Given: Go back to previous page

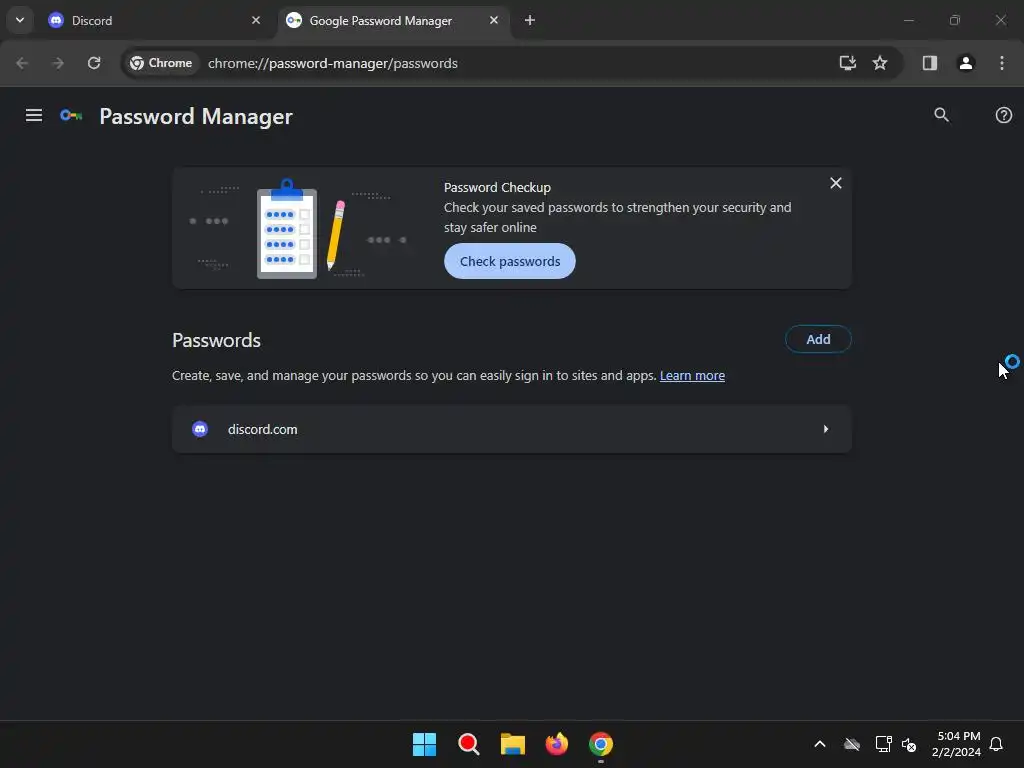Looking at the screenshot, I should pyautogui.click(x=22, y=63).
